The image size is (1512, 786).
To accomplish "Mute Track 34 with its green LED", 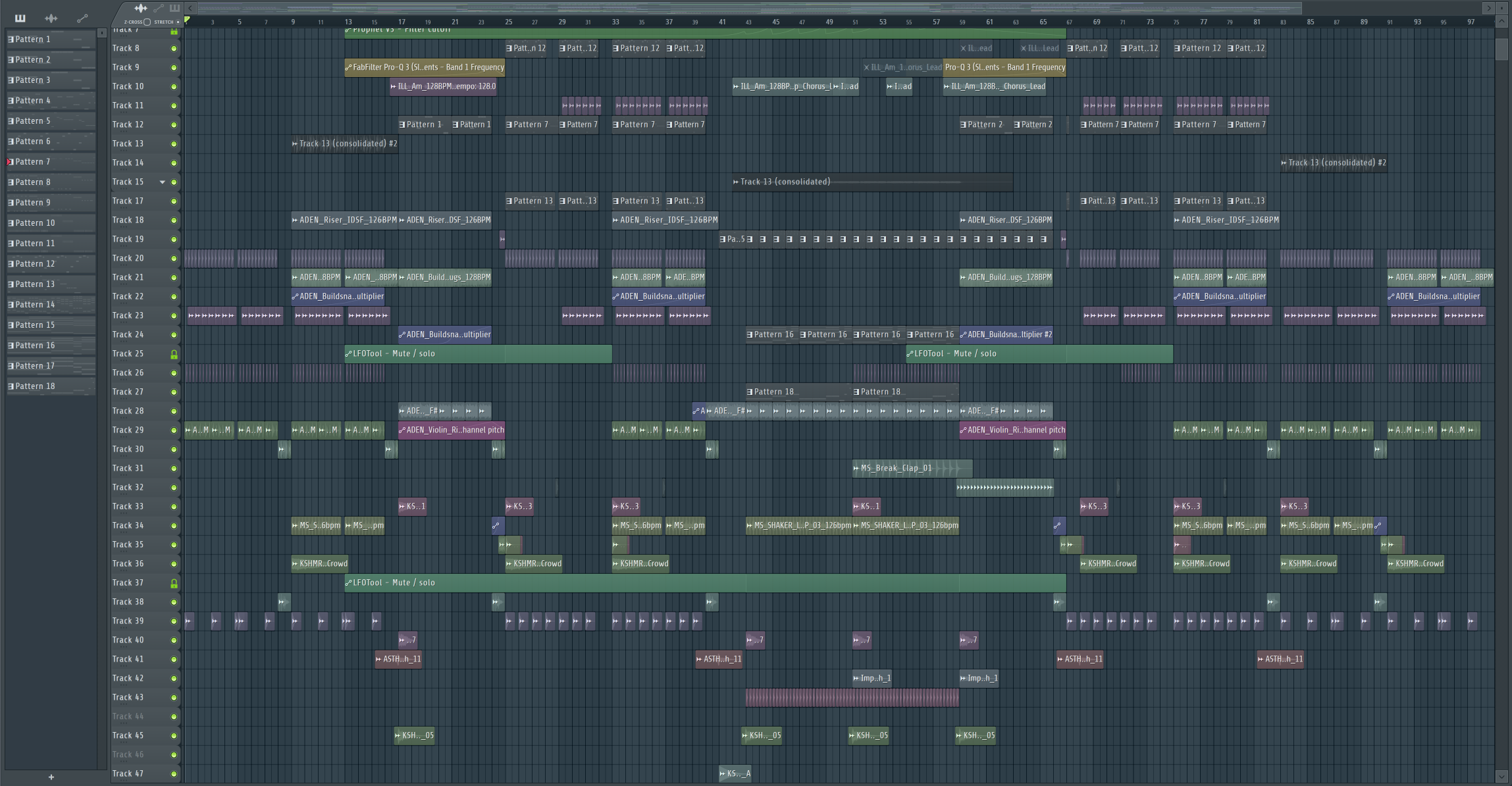I will [x=174, y=525].
